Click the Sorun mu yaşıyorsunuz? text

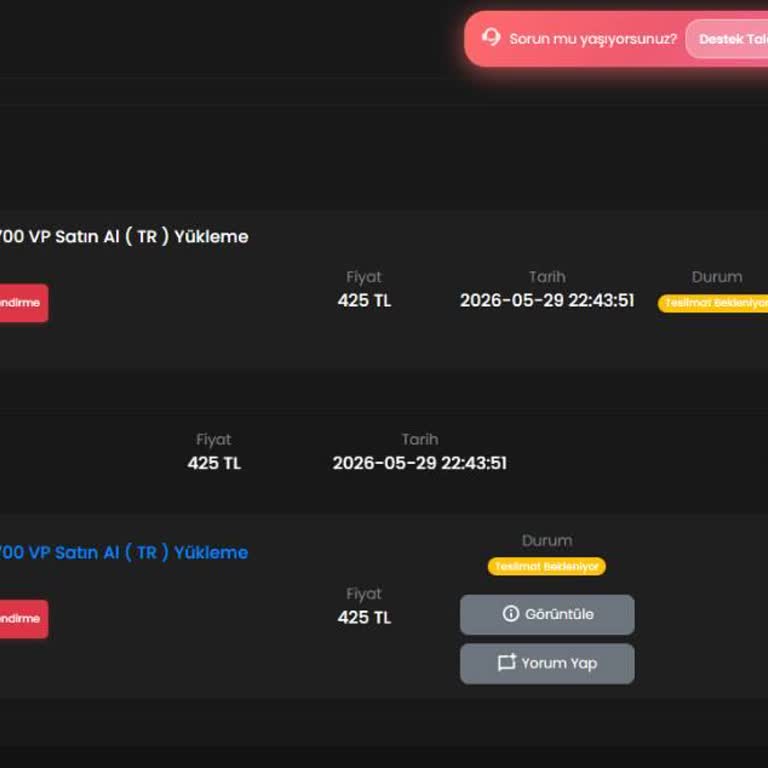[x=593, y=39]
